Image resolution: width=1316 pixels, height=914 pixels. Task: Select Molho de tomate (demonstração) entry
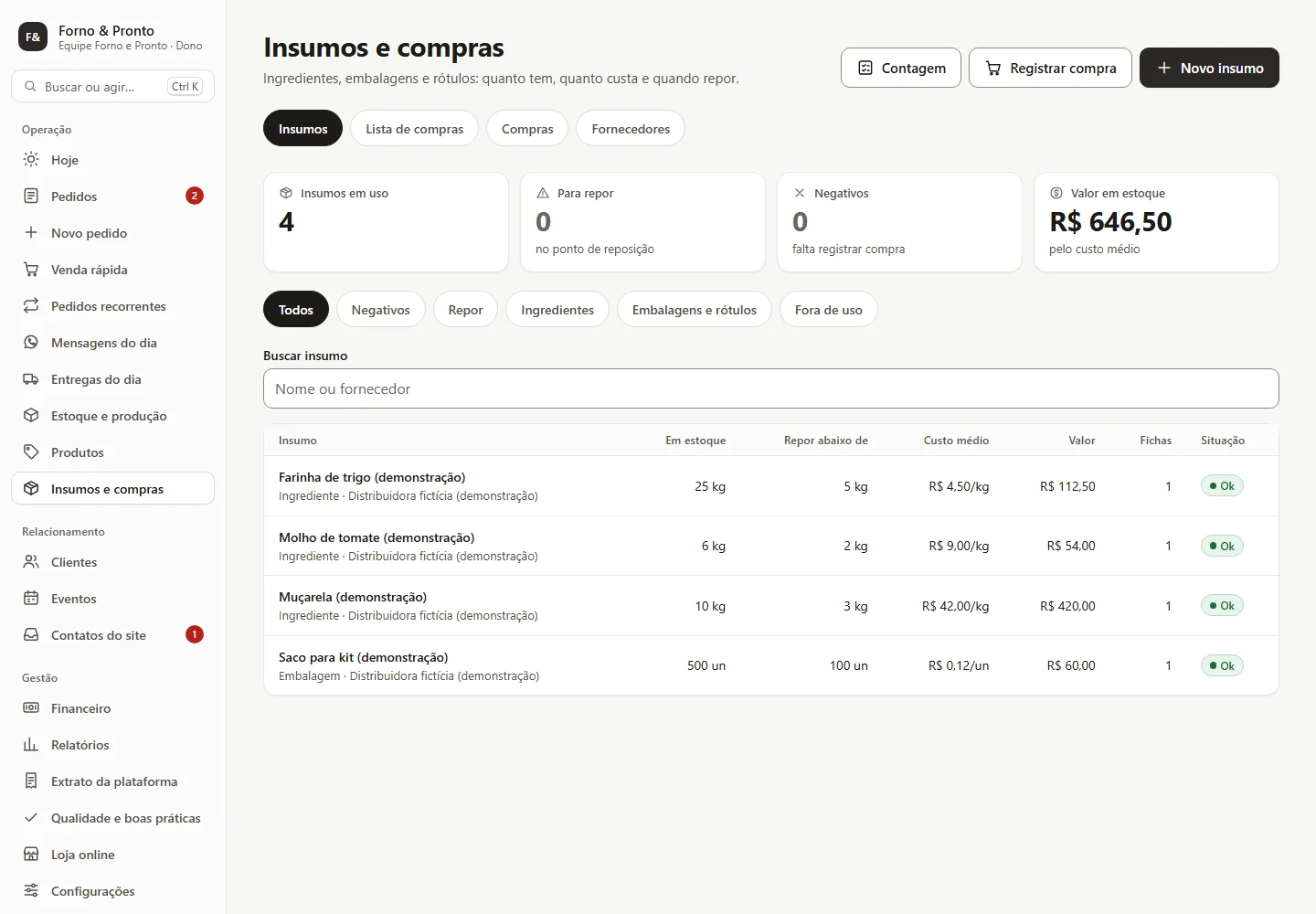pos(771,546)
